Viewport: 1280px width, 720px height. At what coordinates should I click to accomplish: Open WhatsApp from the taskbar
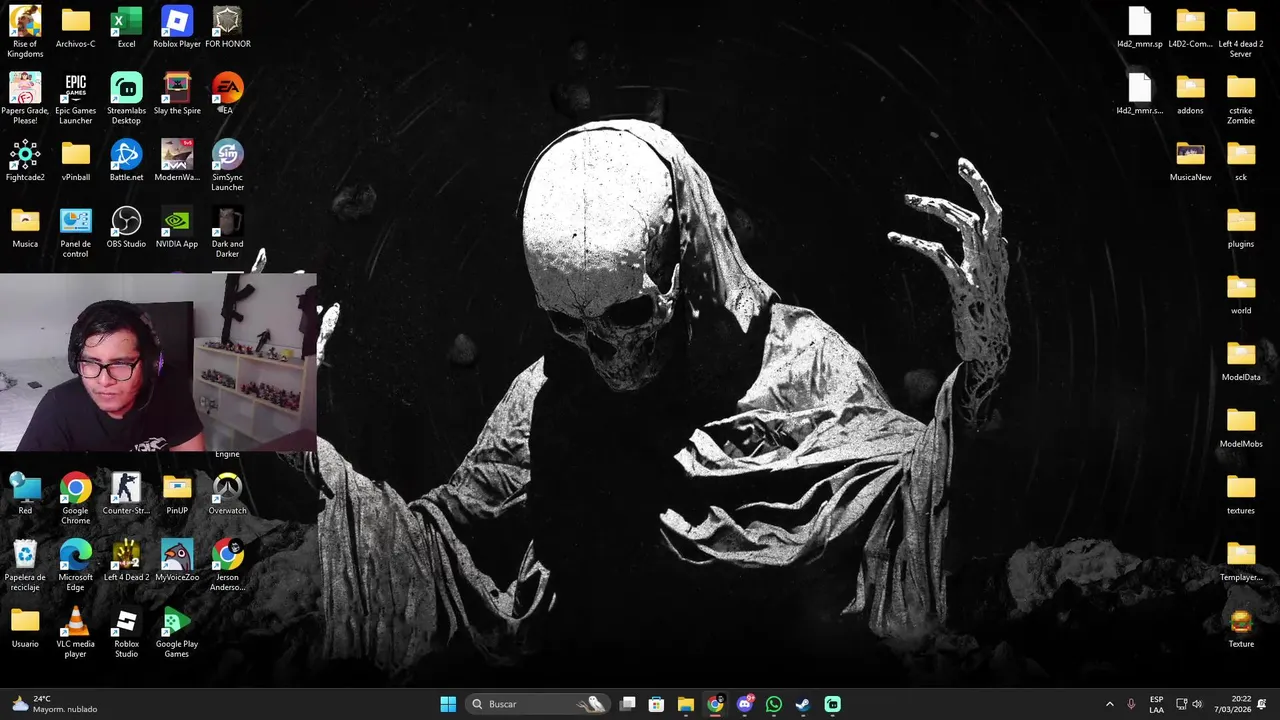click(x=774, y=704)
